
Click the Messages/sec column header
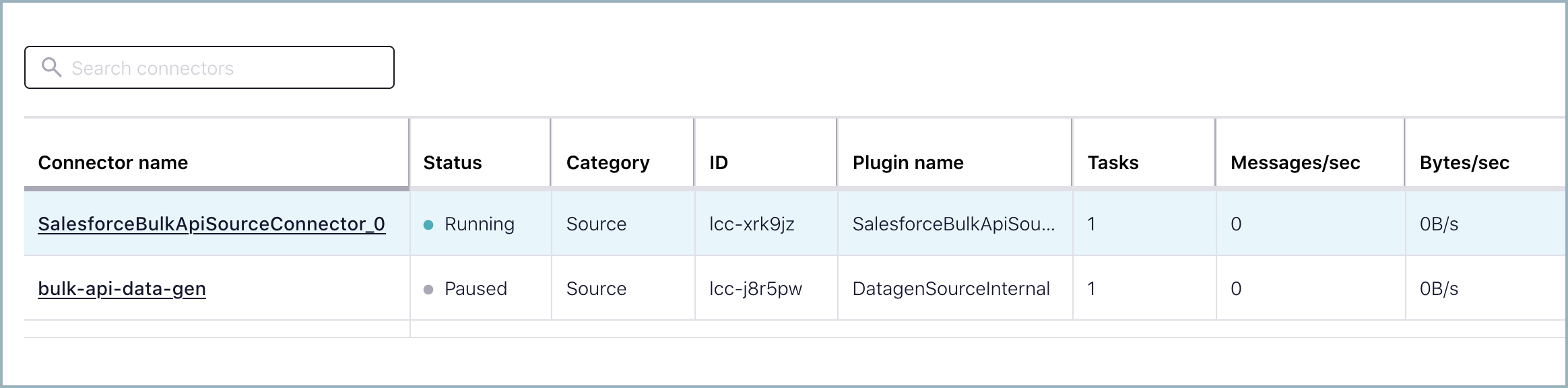[1295, 162]
